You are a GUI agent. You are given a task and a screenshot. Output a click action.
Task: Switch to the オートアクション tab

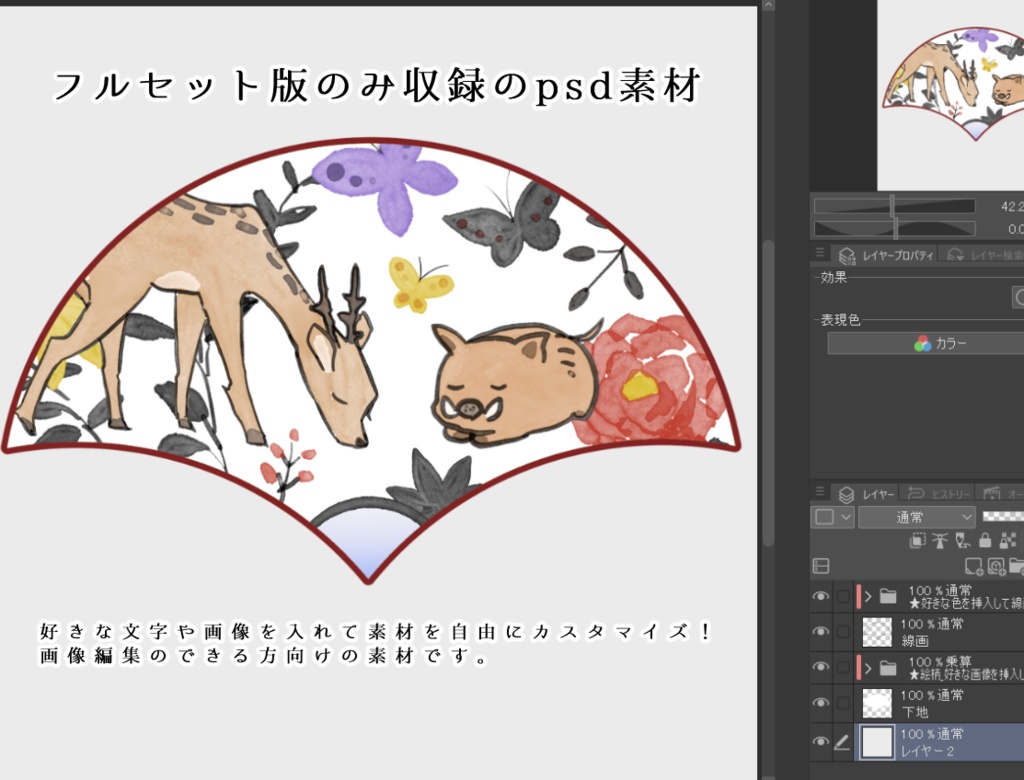[1000, 494]
